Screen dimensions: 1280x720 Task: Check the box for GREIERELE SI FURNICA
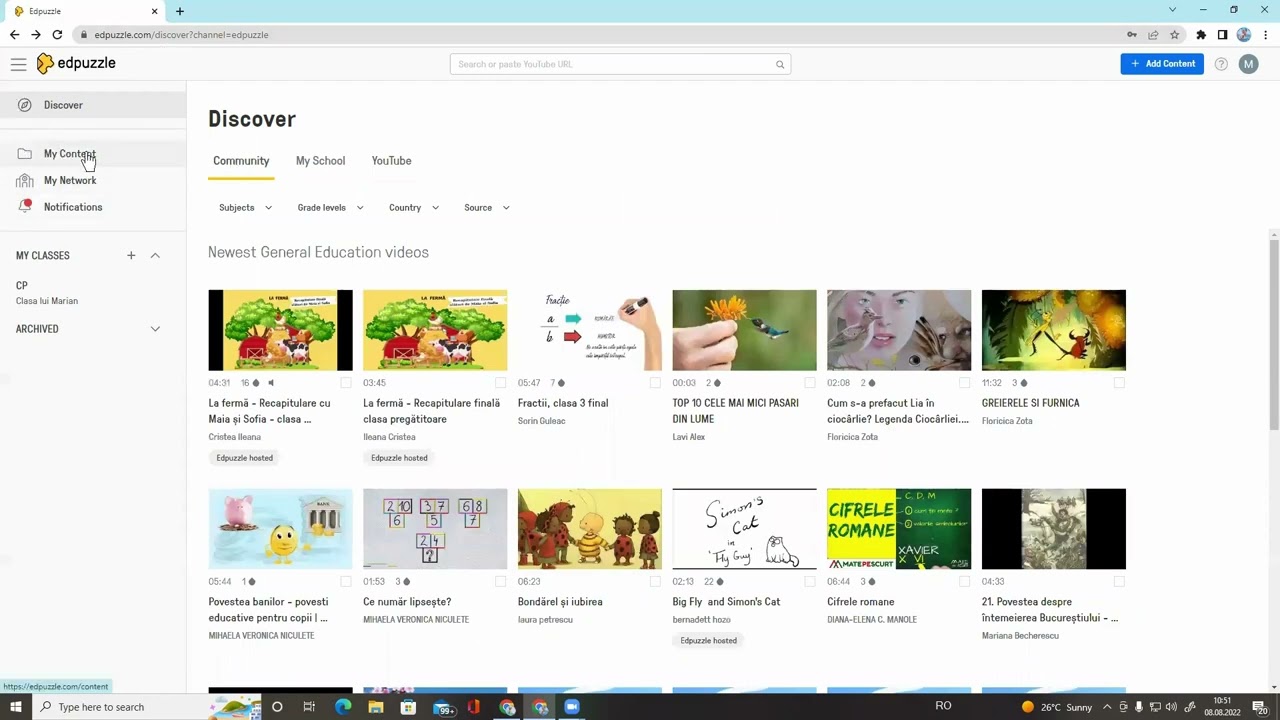(x=1119, y=383)
